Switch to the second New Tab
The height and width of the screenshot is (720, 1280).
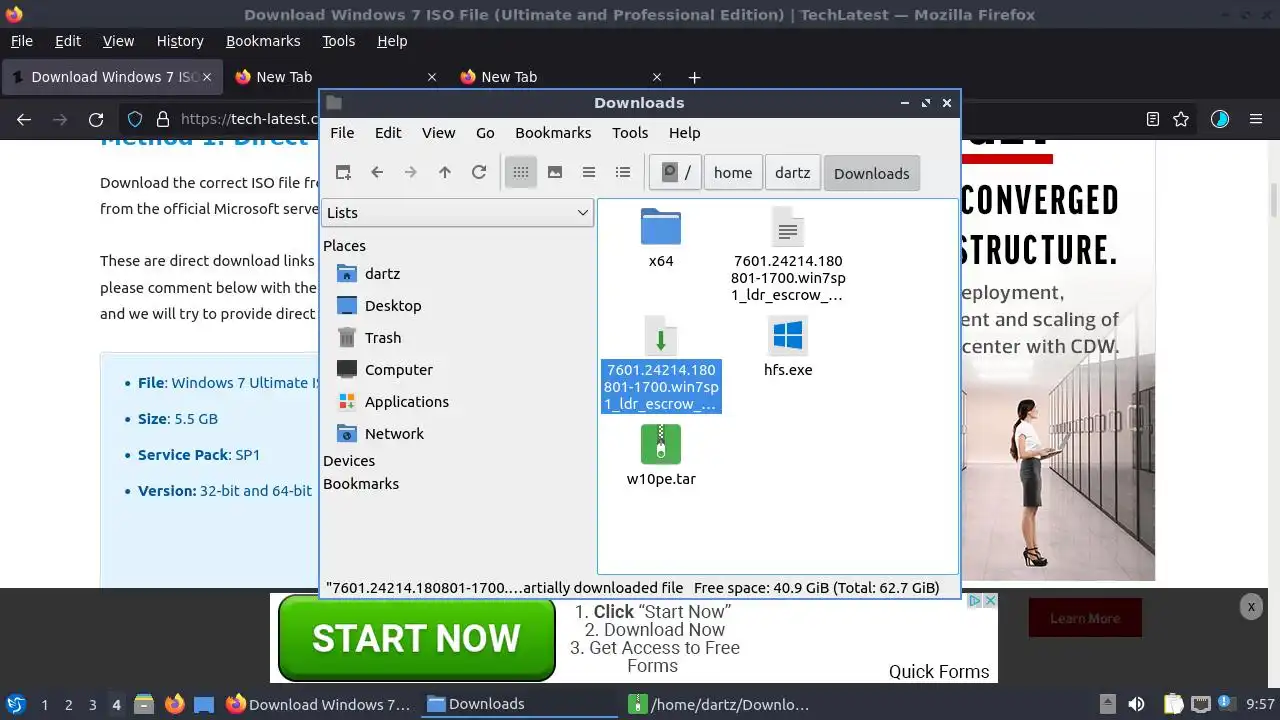[x=560, y=77]
